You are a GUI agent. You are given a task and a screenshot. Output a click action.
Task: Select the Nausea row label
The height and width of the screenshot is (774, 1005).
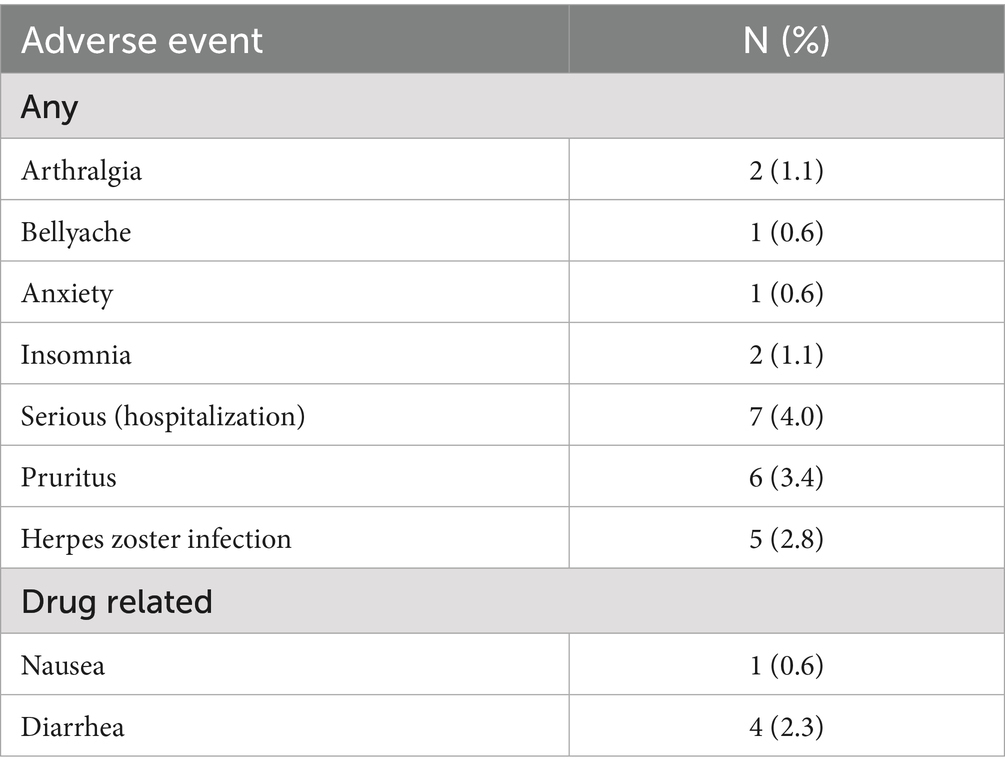click(63, 664)
